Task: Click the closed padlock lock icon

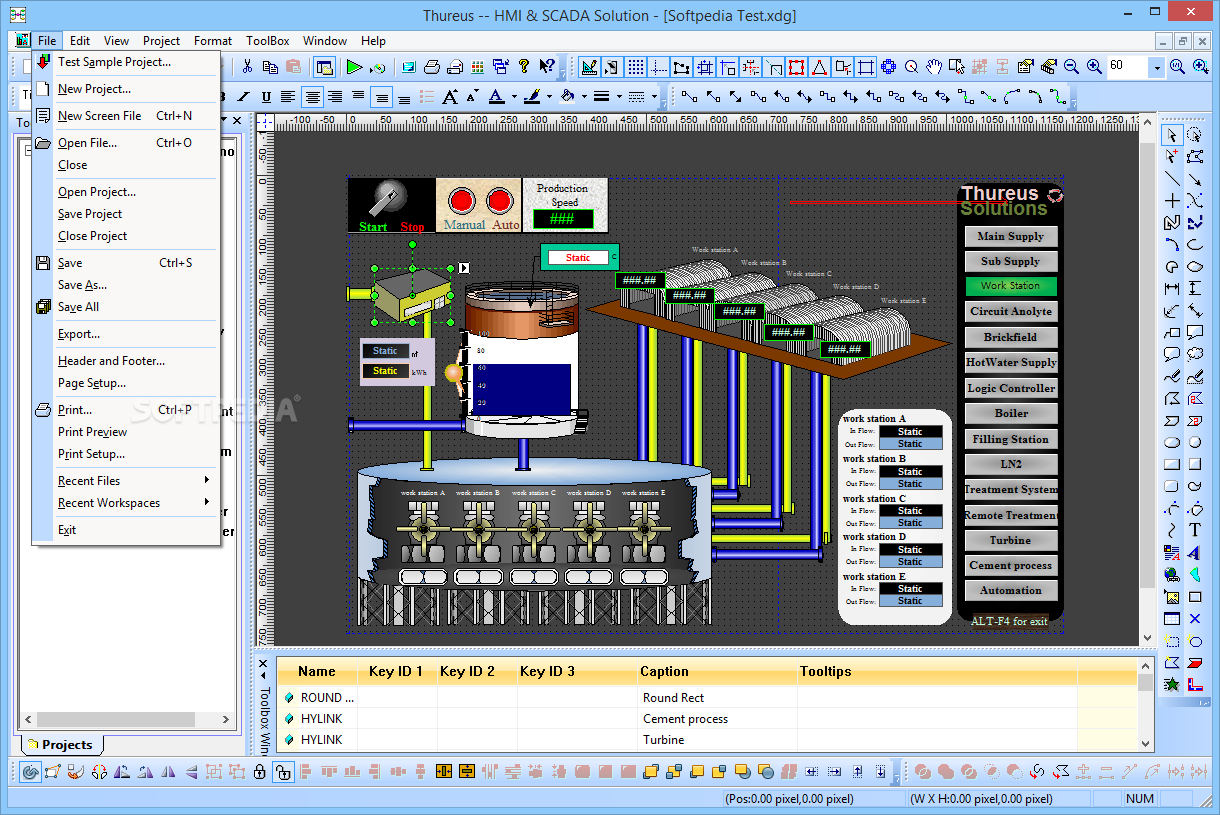Action: (259, 772)
